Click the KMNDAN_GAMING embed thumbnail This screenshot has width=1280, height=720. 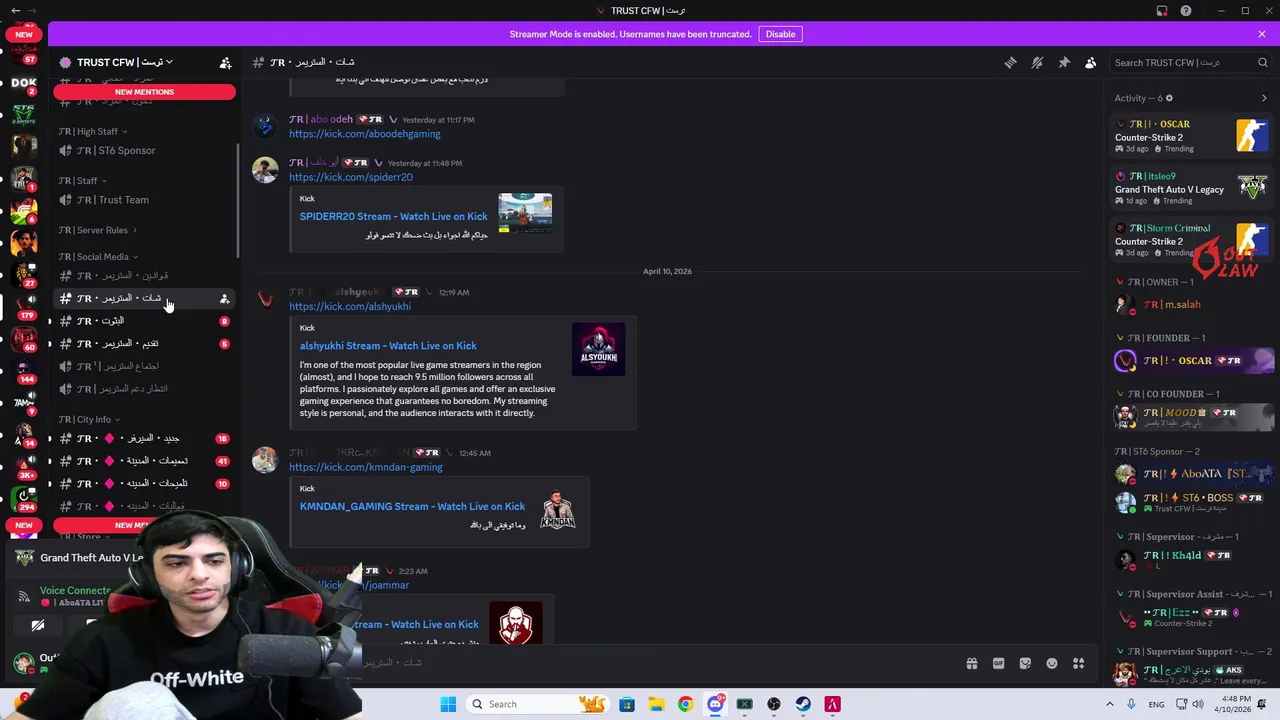[x=557, y=511]
